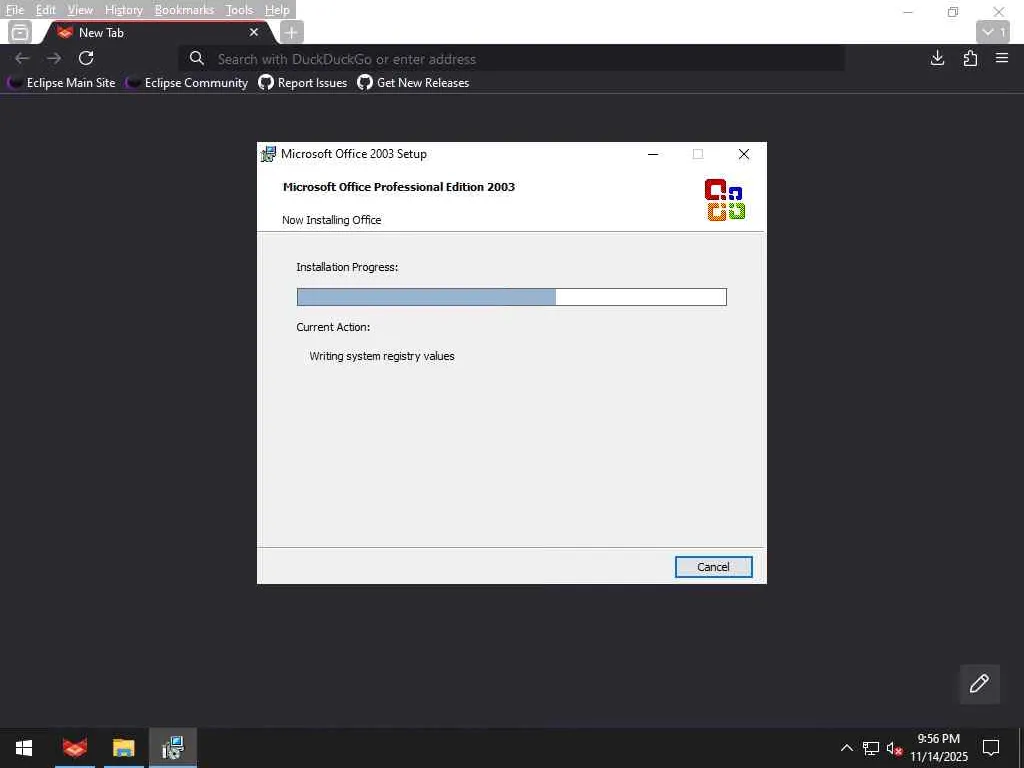Expand the list all tabs dropdown
This screenshot has height=768, width=1024.
(x=993, y=32)
